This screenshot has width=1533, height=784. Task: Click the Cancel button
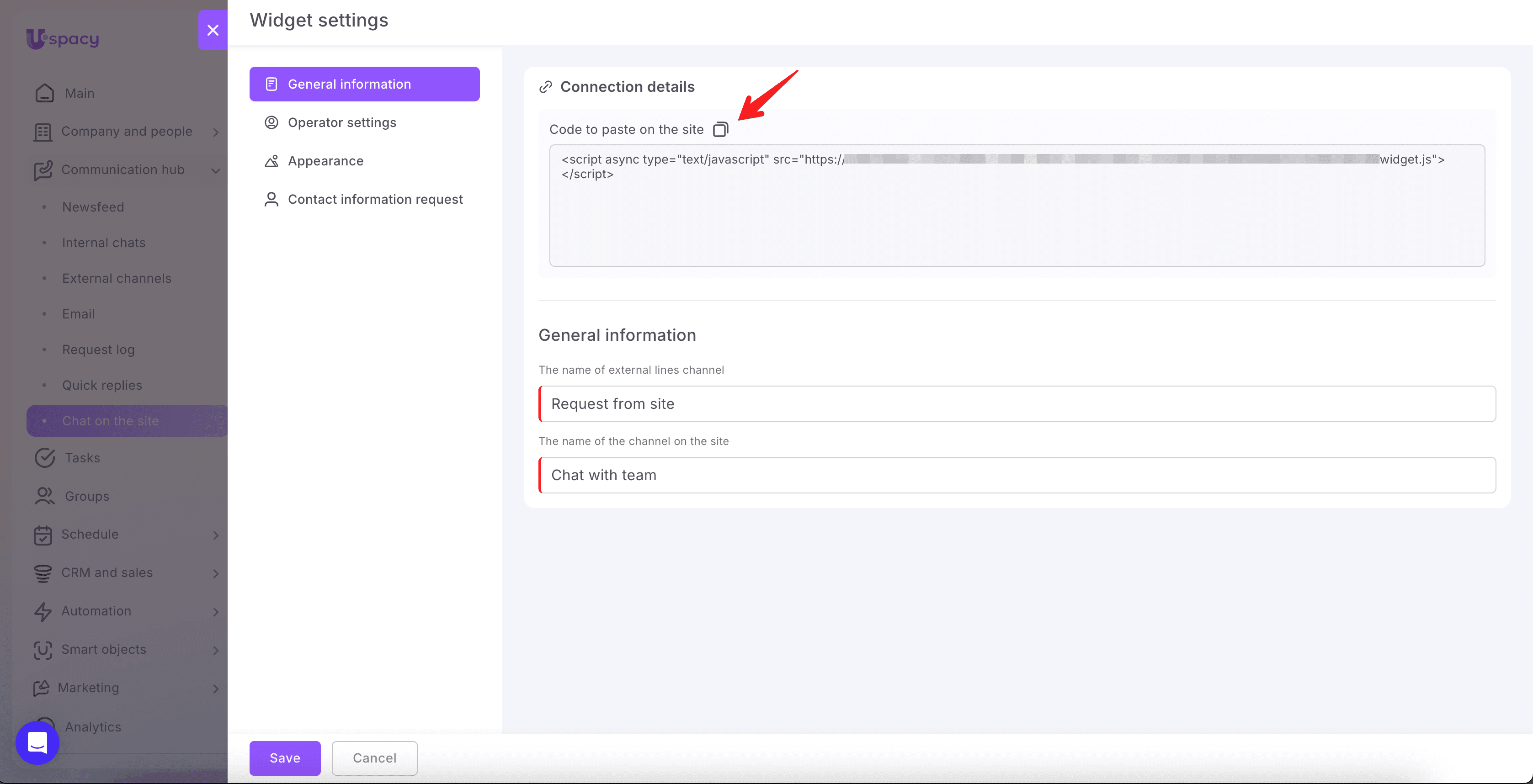(374, 758)
